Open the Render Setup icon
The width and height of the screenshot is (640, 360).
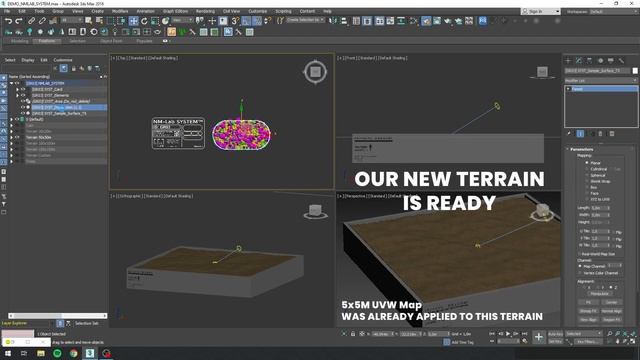pos(437,21)
